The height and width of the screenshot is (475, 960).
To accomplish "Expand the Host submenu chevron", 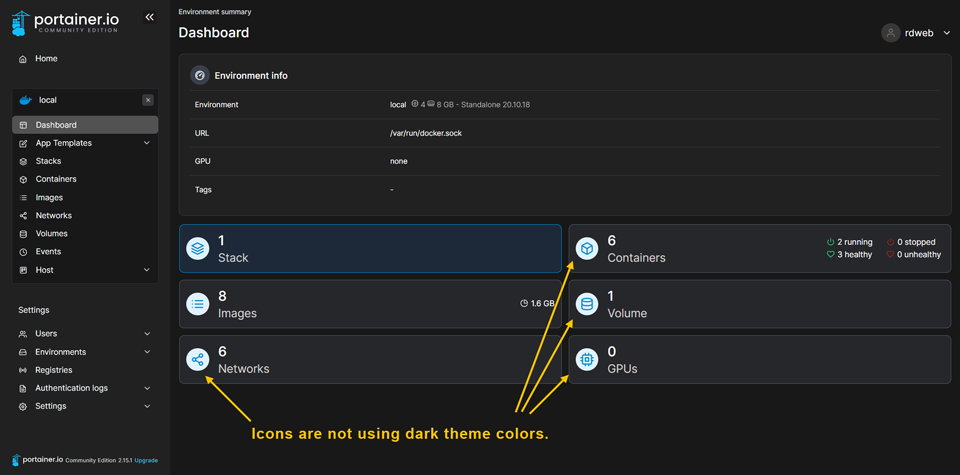I will click(146, 270).
